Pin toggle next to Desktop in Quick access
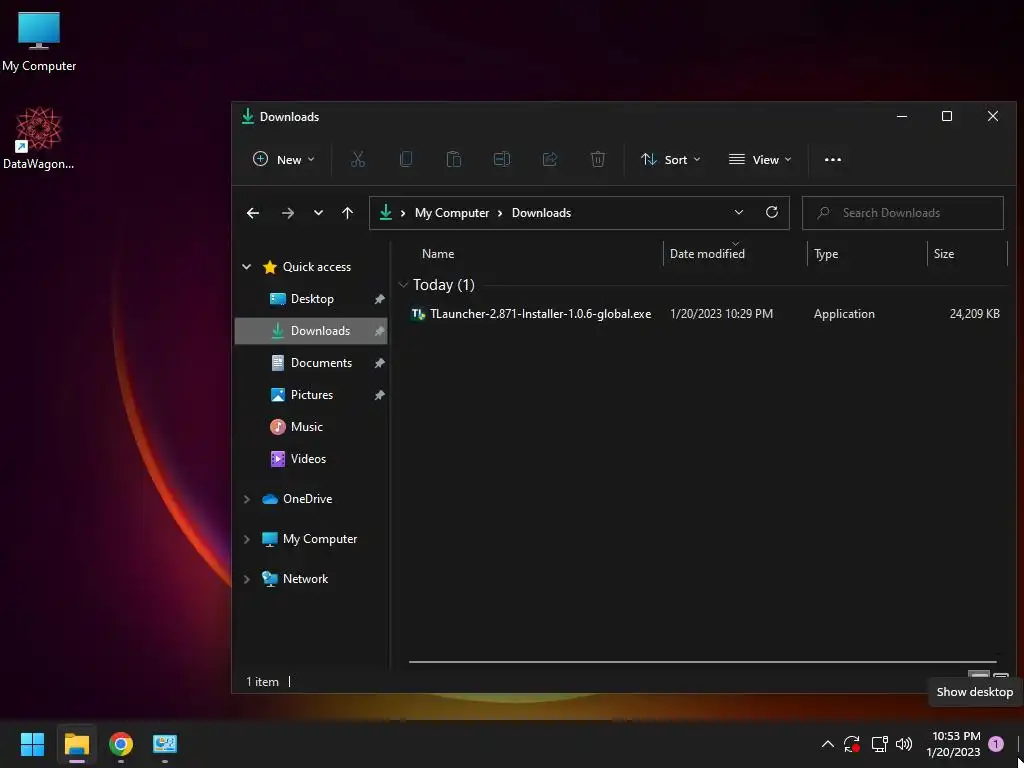 [x=379, y=299]
